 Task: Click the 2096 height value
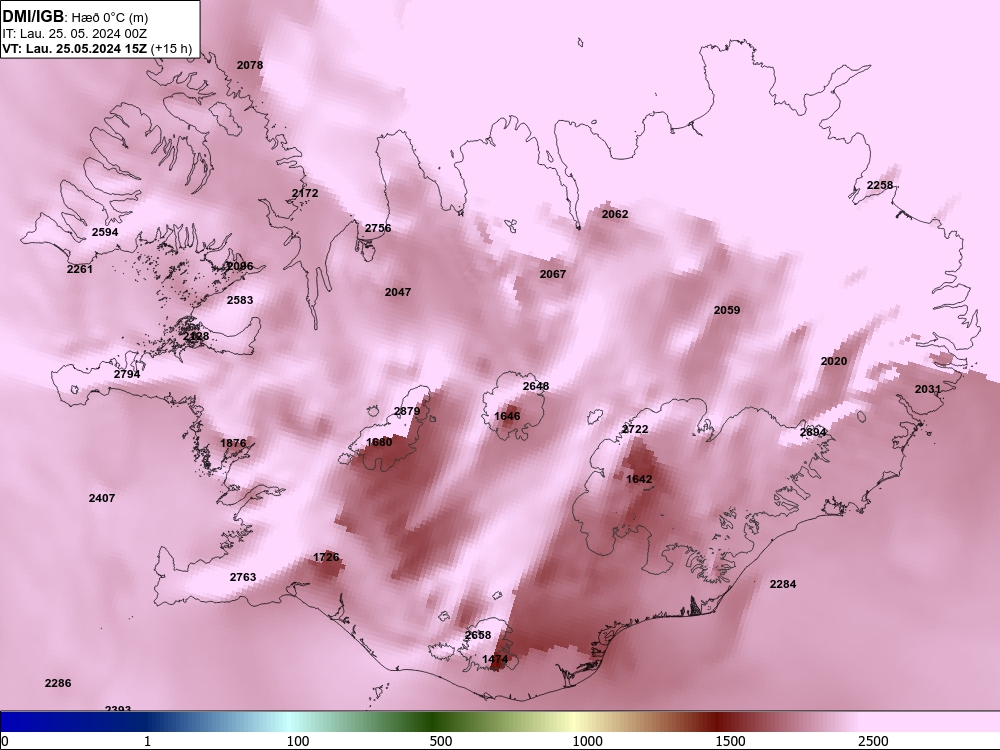tap(240, 266)
